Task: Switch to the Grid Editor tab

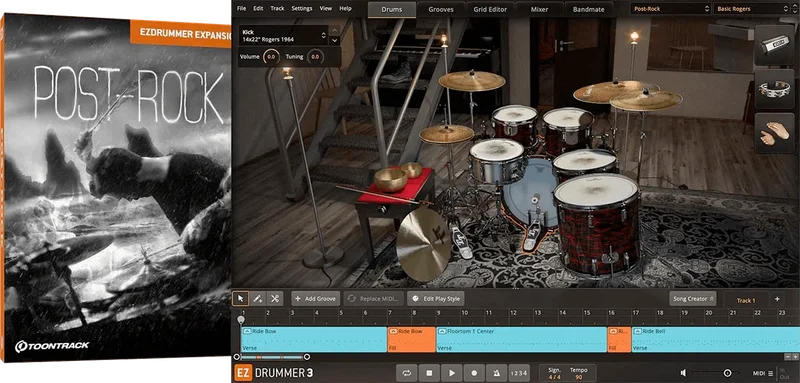Action: [490, 9]
